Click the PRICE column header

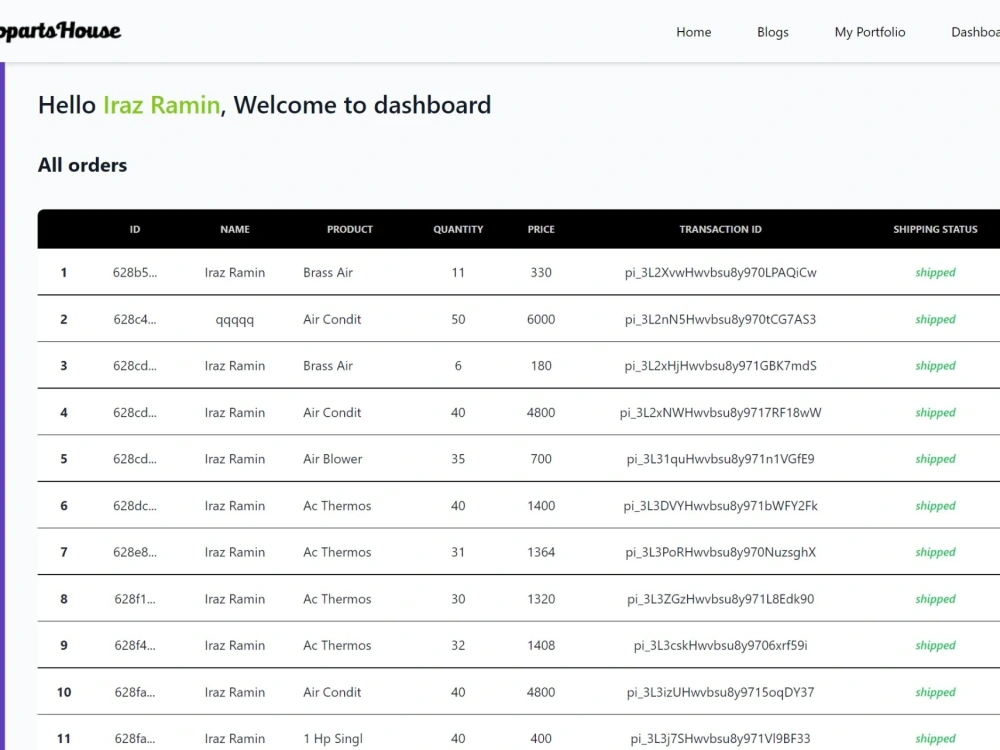tap(541, 229)
